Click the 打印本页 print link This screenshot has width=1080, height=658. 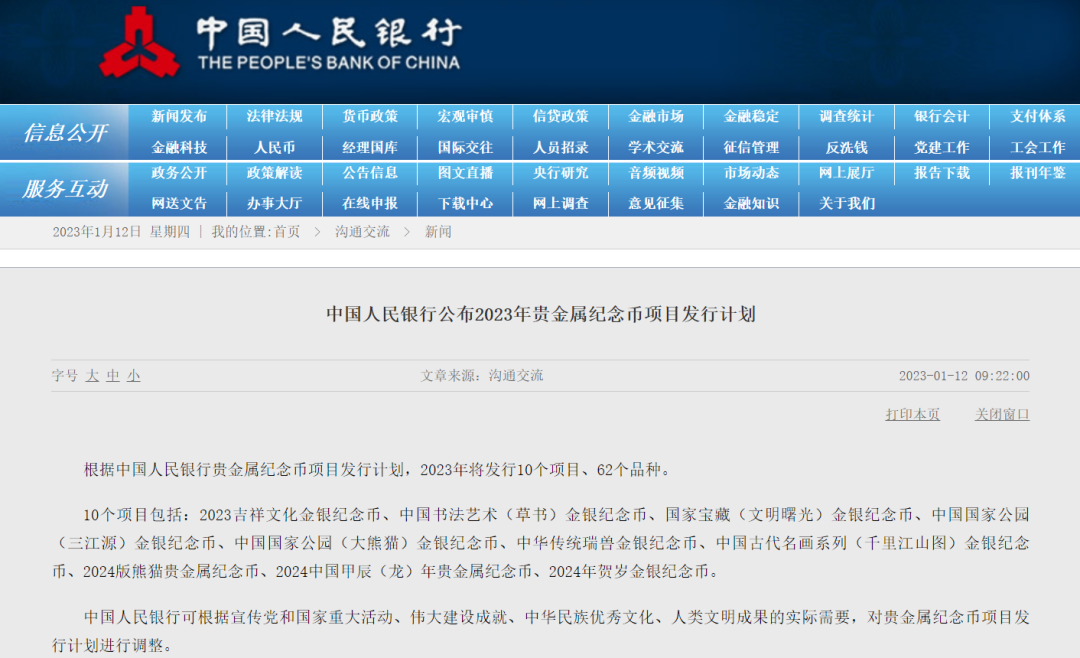coord(913,414)
